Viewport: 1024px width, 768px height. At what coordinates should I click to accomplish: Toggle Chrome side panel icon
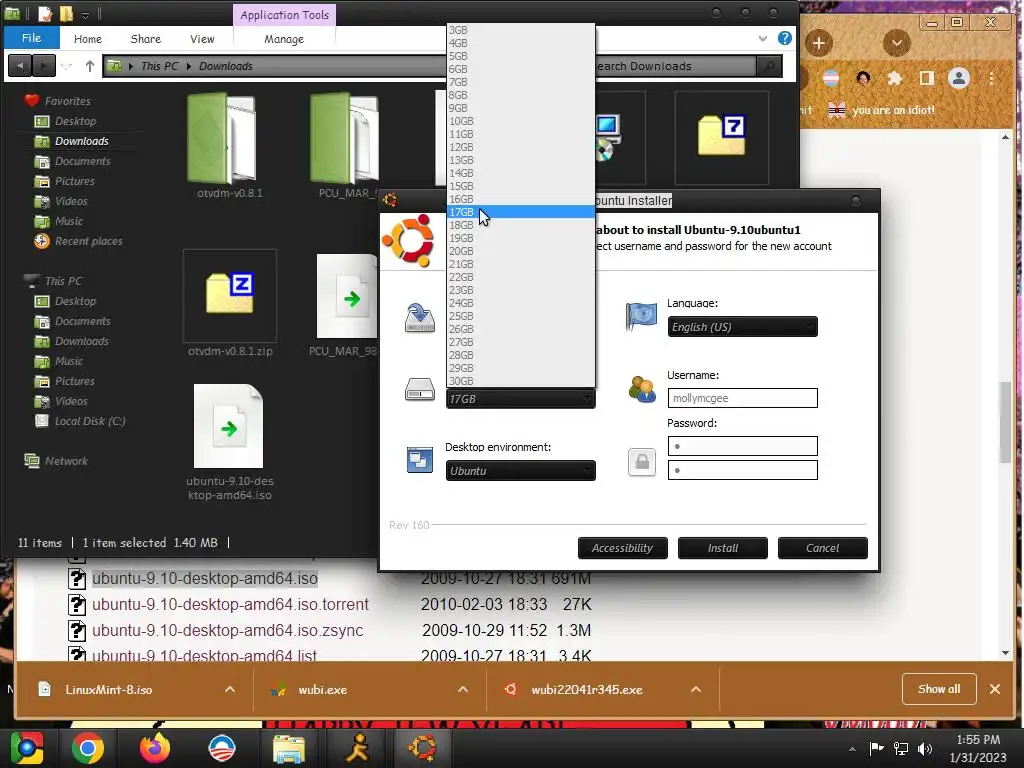(x=926, y=78)
